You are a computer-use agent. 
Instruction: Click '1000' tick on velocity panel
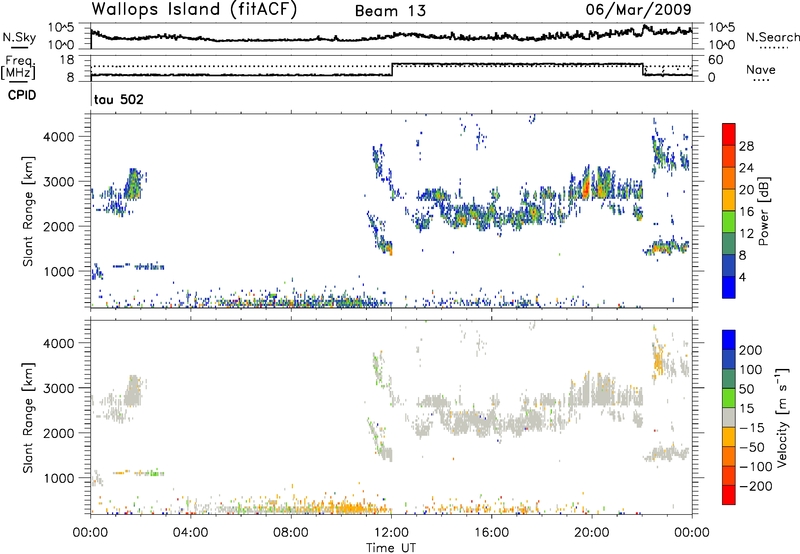pos(58,478)
